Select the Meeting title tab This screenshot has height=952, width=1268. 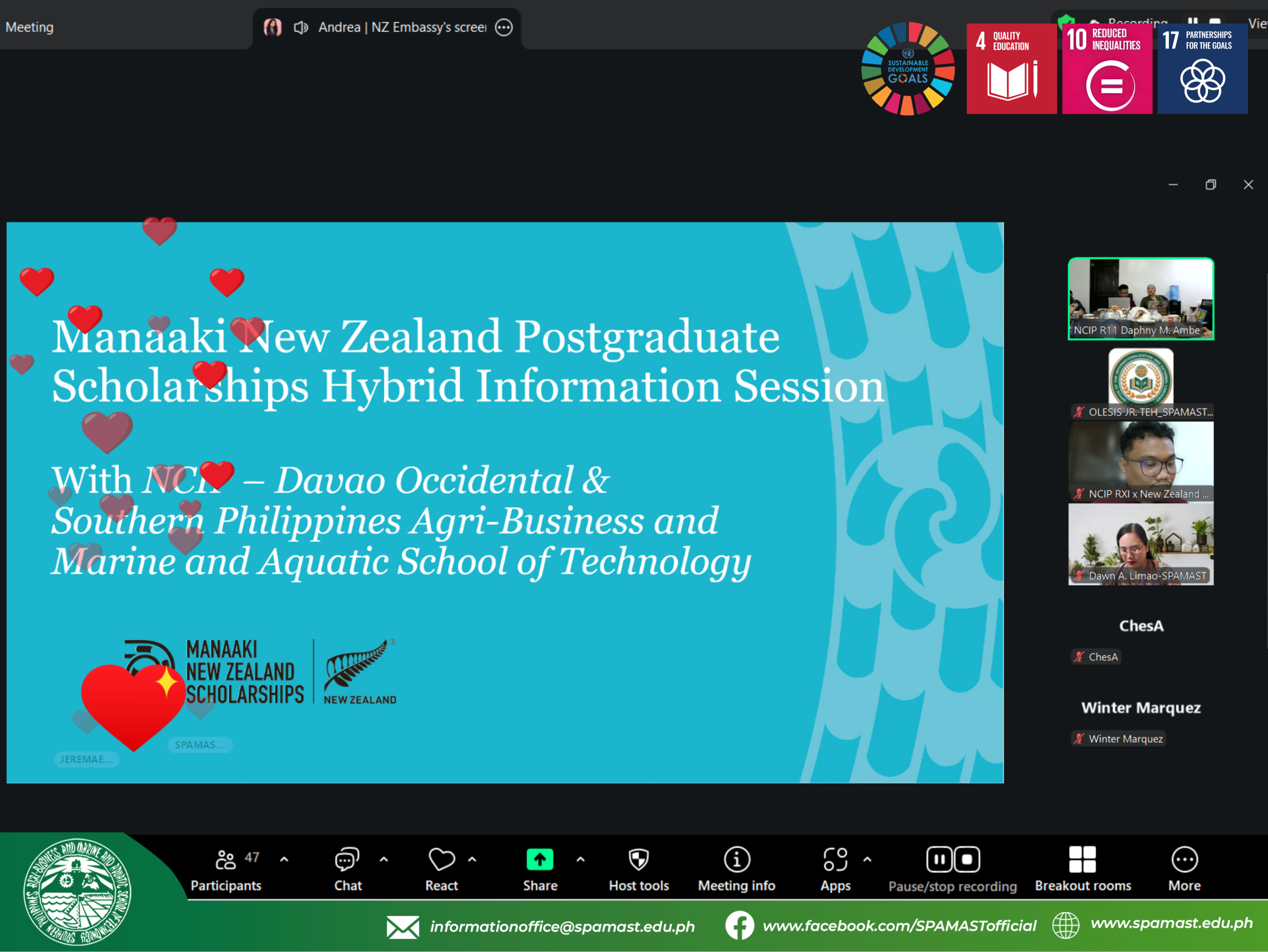pyautogui.click(x=30, y=28)
